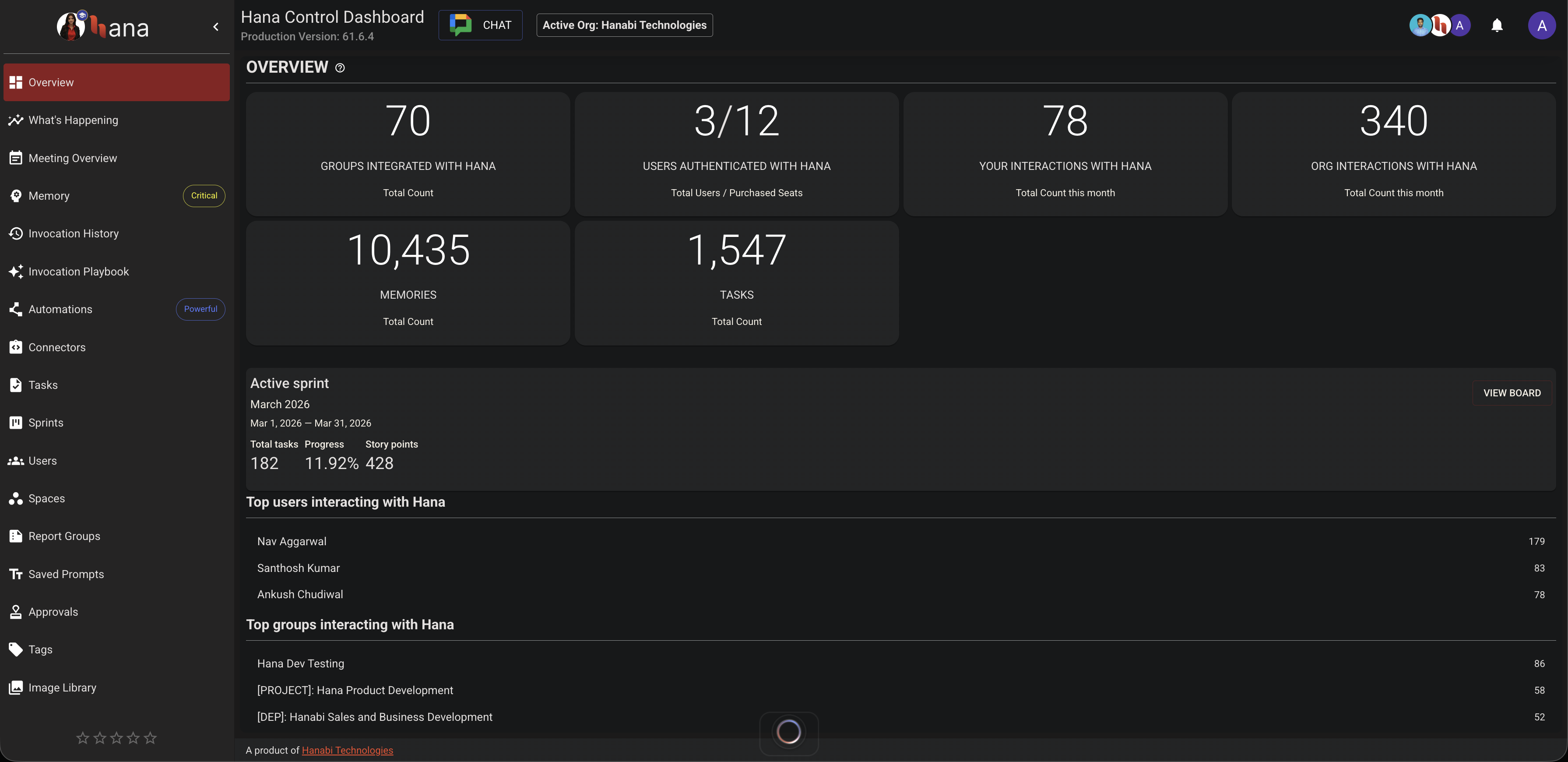Select the Invocation Playbook sparkle icon
This screenshot has height=762, width=1568.
16,271
